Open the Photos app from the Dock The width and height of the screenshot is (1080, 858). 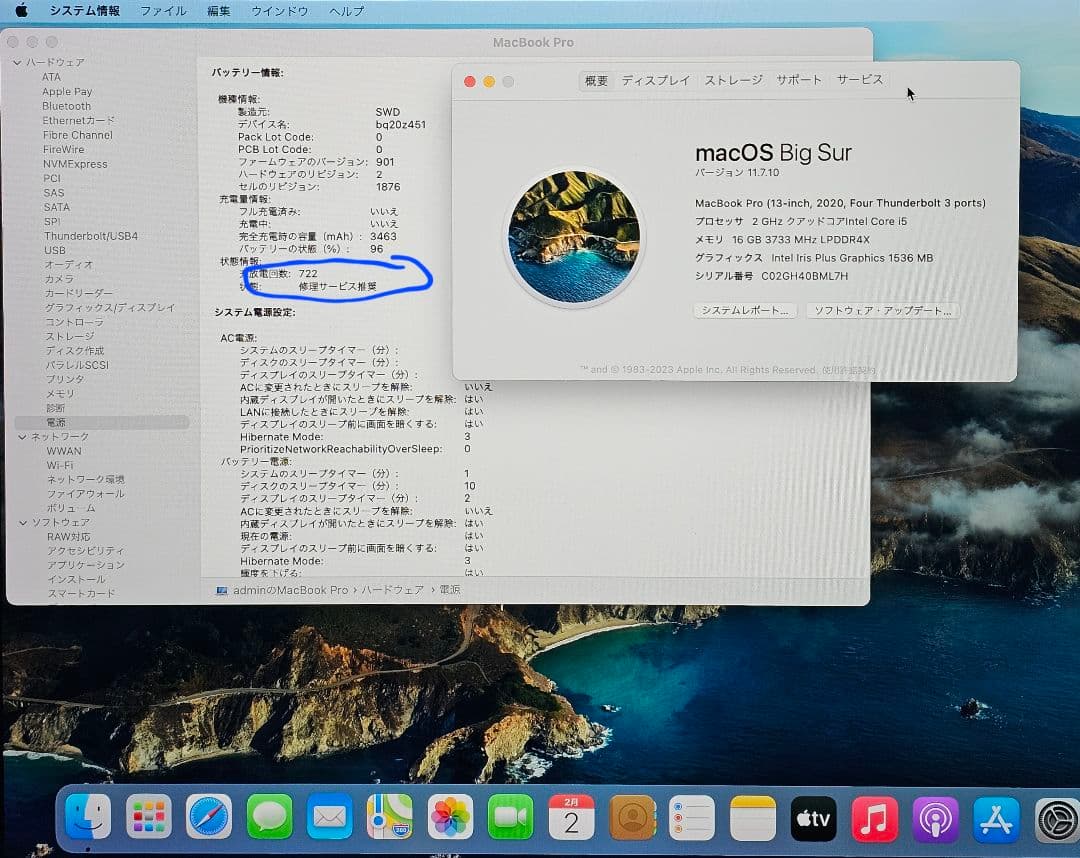pos(450,817)
